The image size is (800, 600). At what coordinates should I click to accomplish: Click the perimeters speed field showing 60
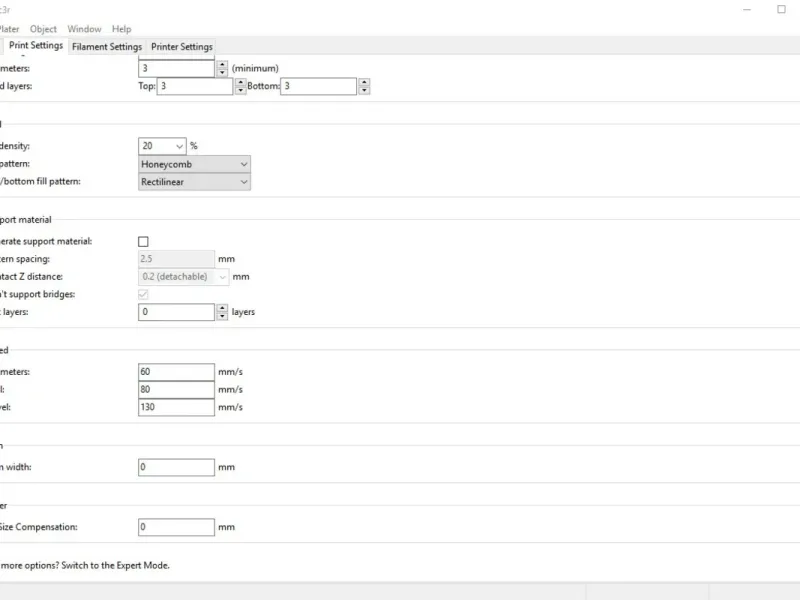[x=177, y=371]
